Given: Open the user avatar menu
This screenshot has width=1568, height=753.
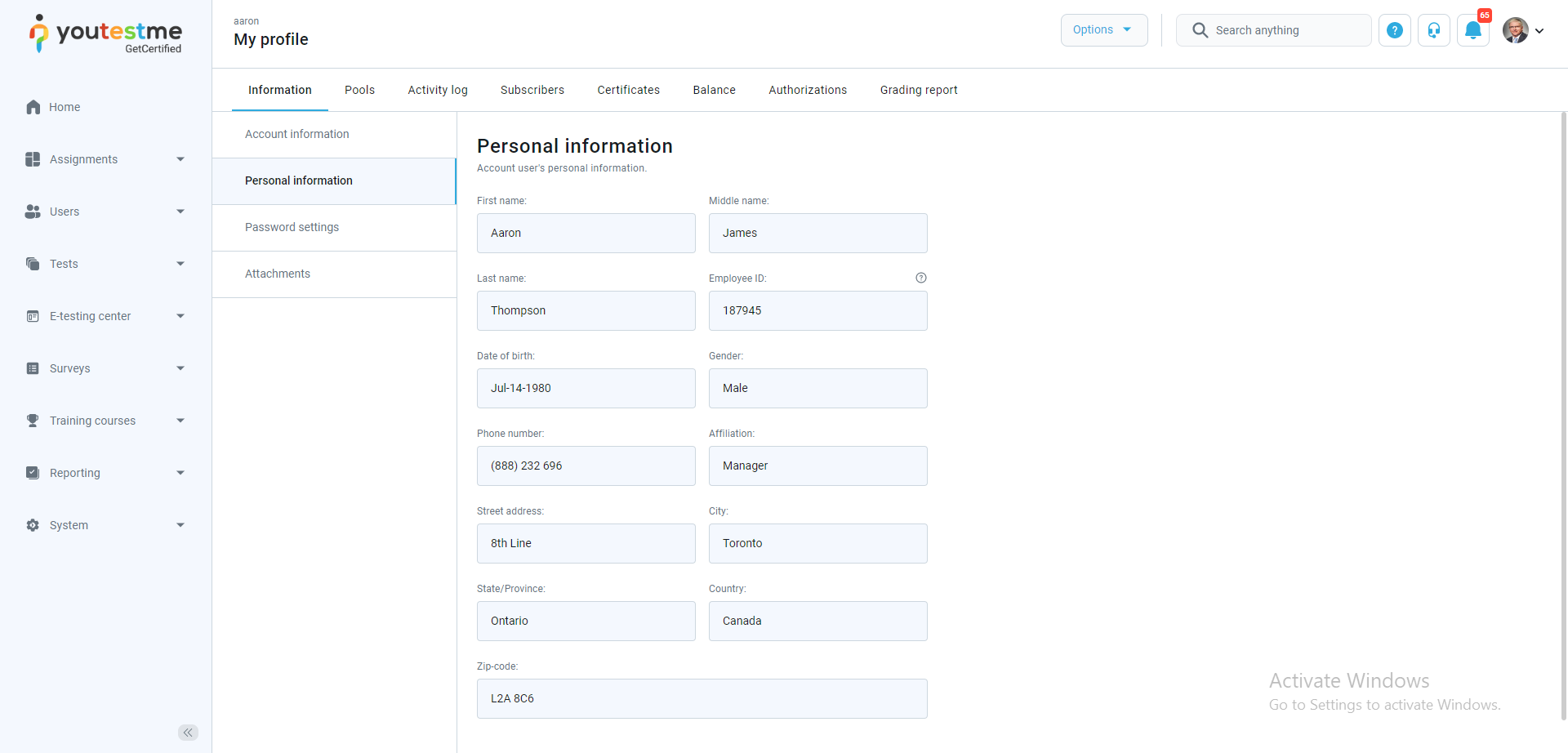Looking at the screenshot, I should coord(1522,31).
